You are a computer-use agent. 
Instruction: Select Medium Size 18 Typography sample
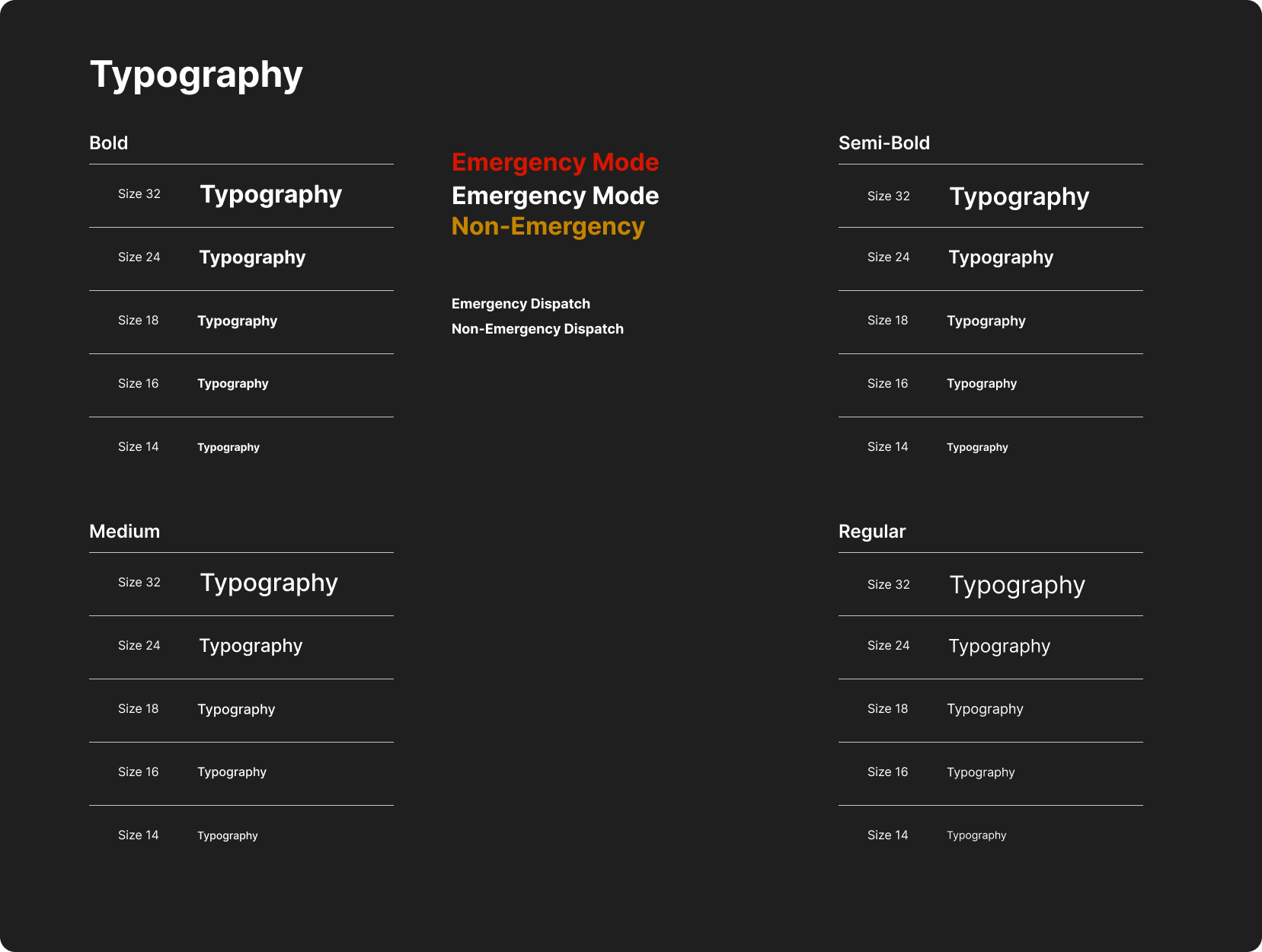pyautogui.click(x=236, y=710)
